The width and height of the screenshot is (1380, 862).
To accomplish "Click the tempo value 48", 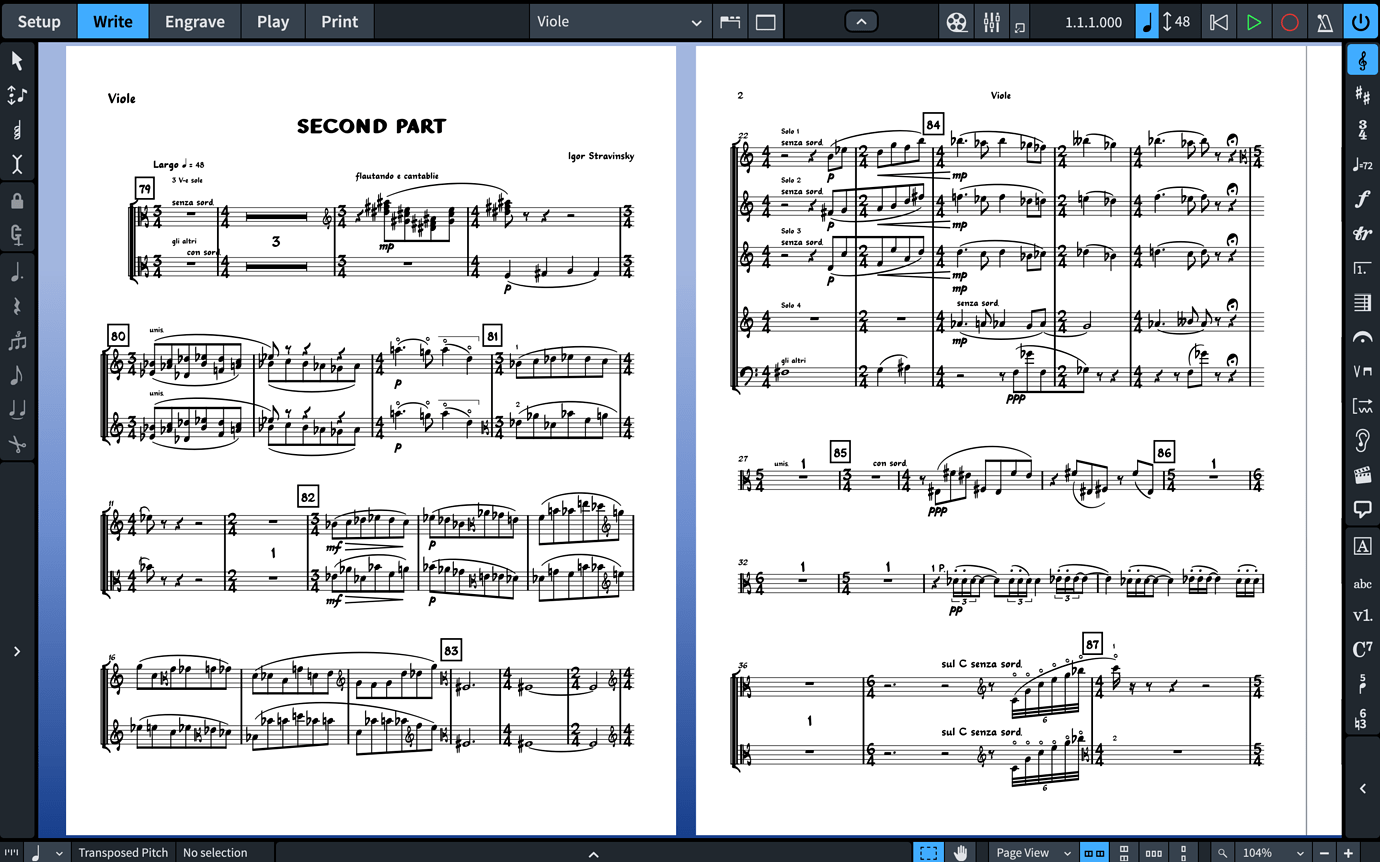I will tap(1182, 21).
